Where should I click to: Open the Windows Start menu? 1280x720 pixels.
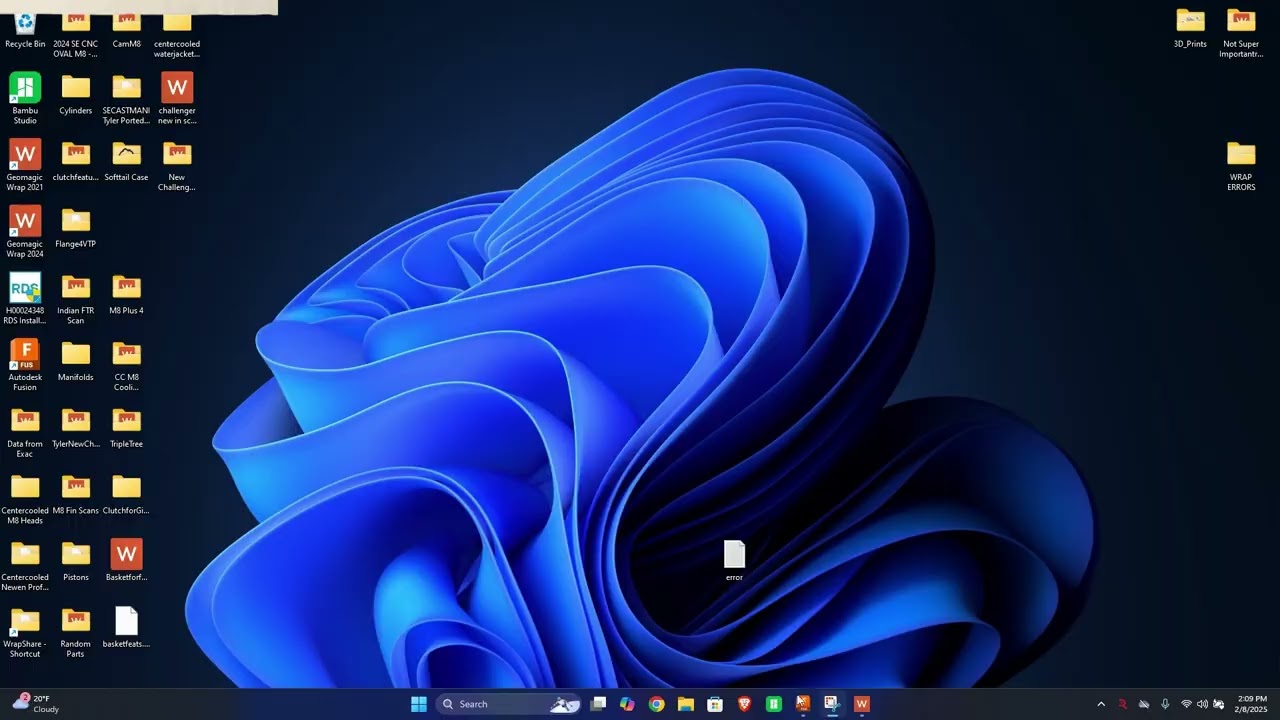(419, 704)
